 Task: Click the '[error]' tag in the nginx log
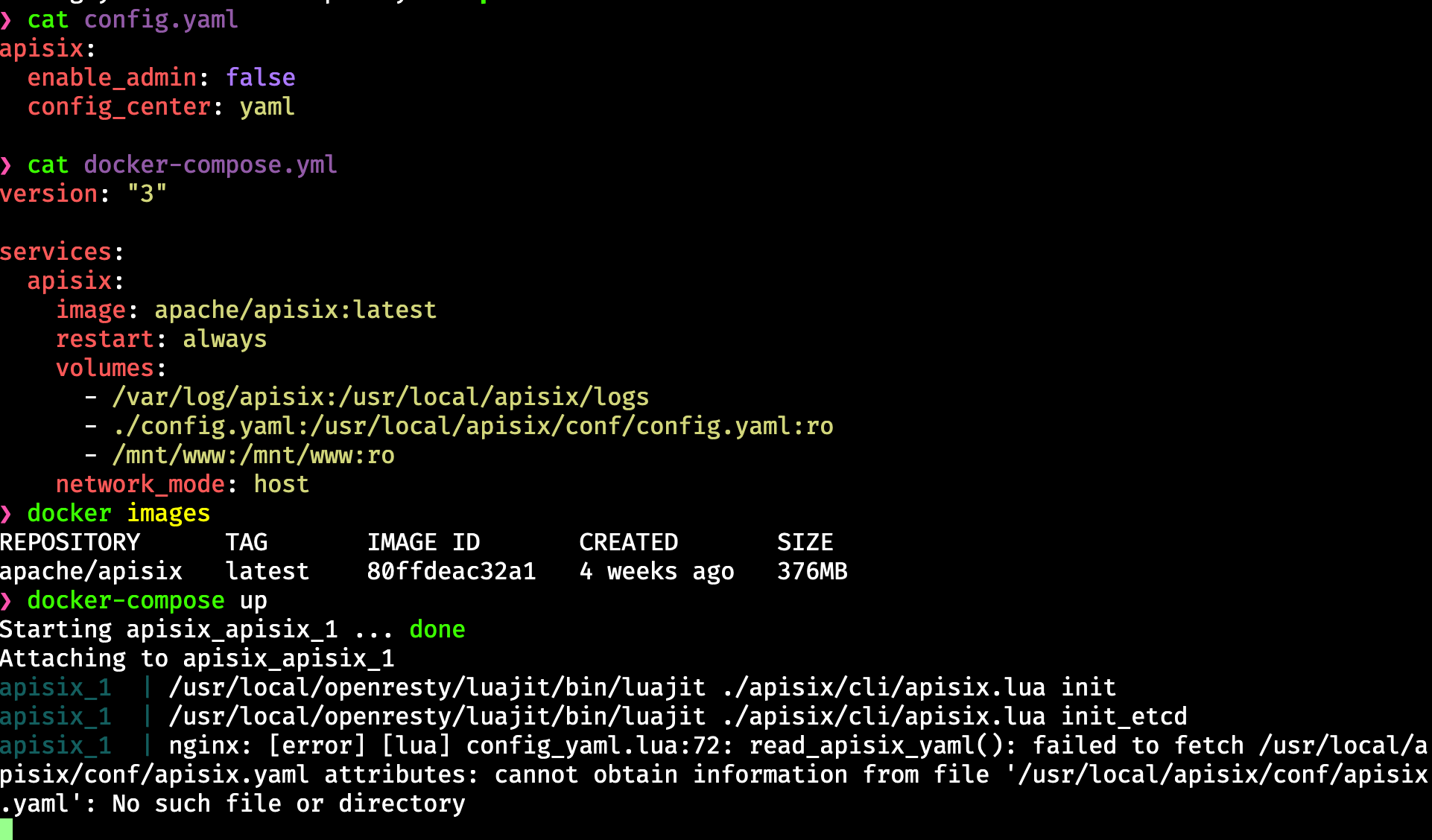point(317,745)
